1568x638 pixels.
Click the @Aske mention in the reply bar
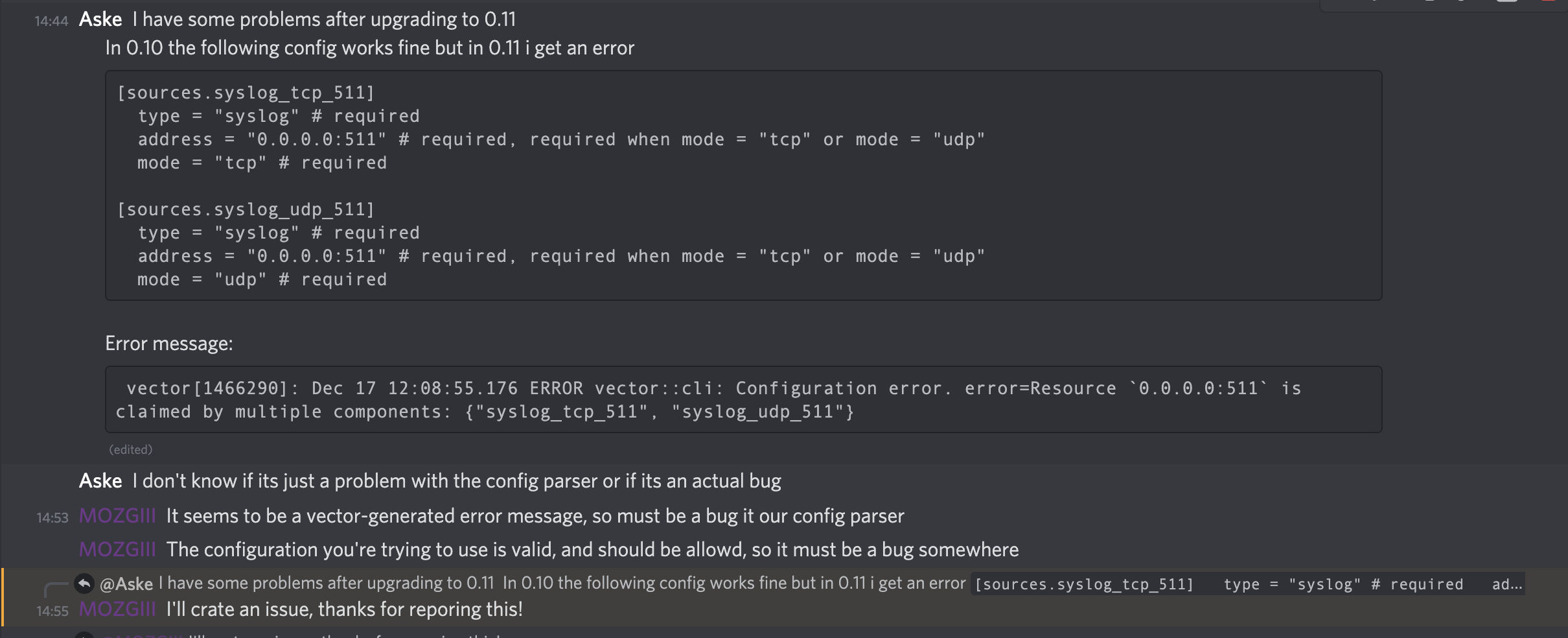[127, 584]
